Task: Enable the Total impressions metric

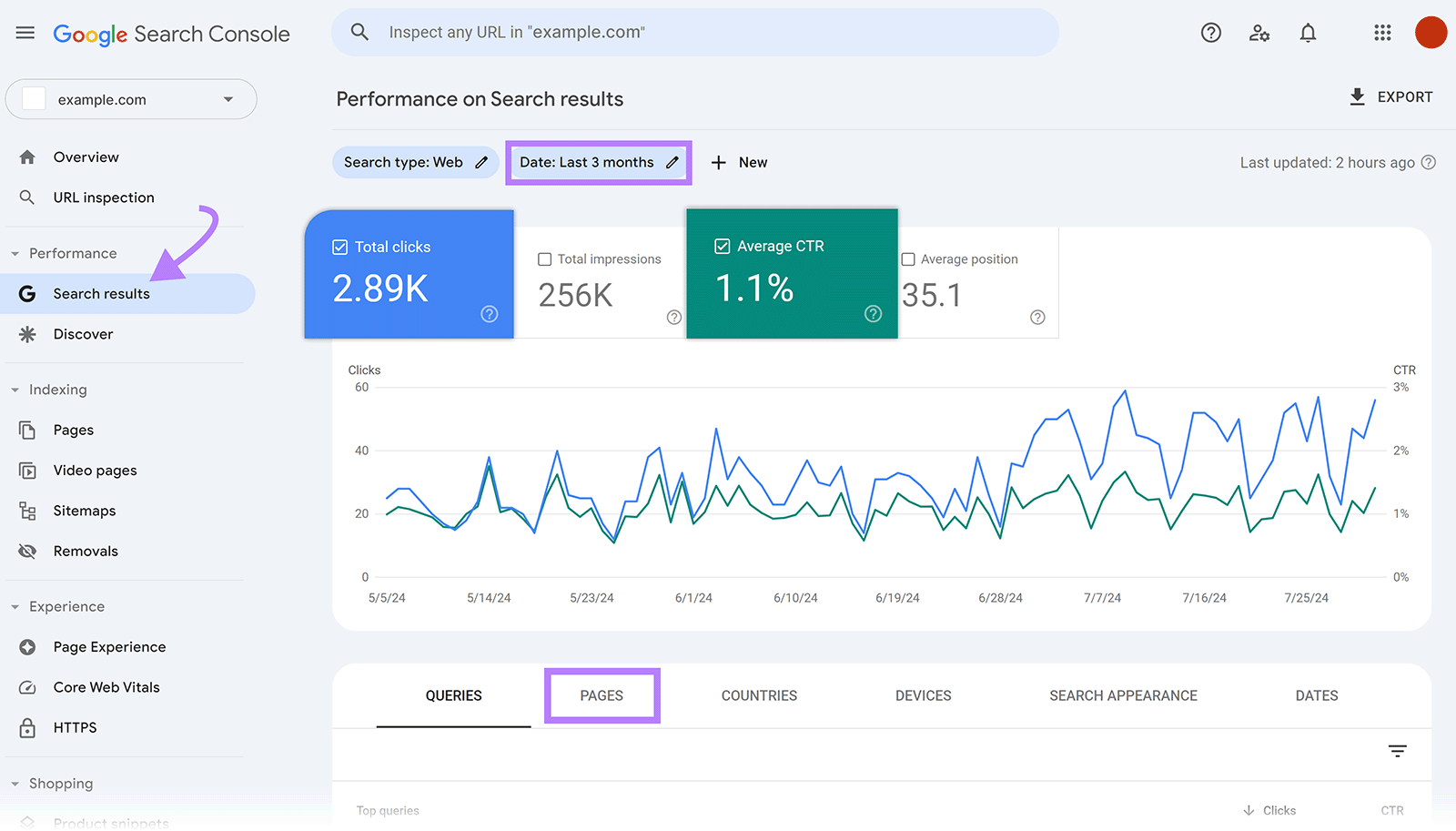Action: click(x=543, y=258)
